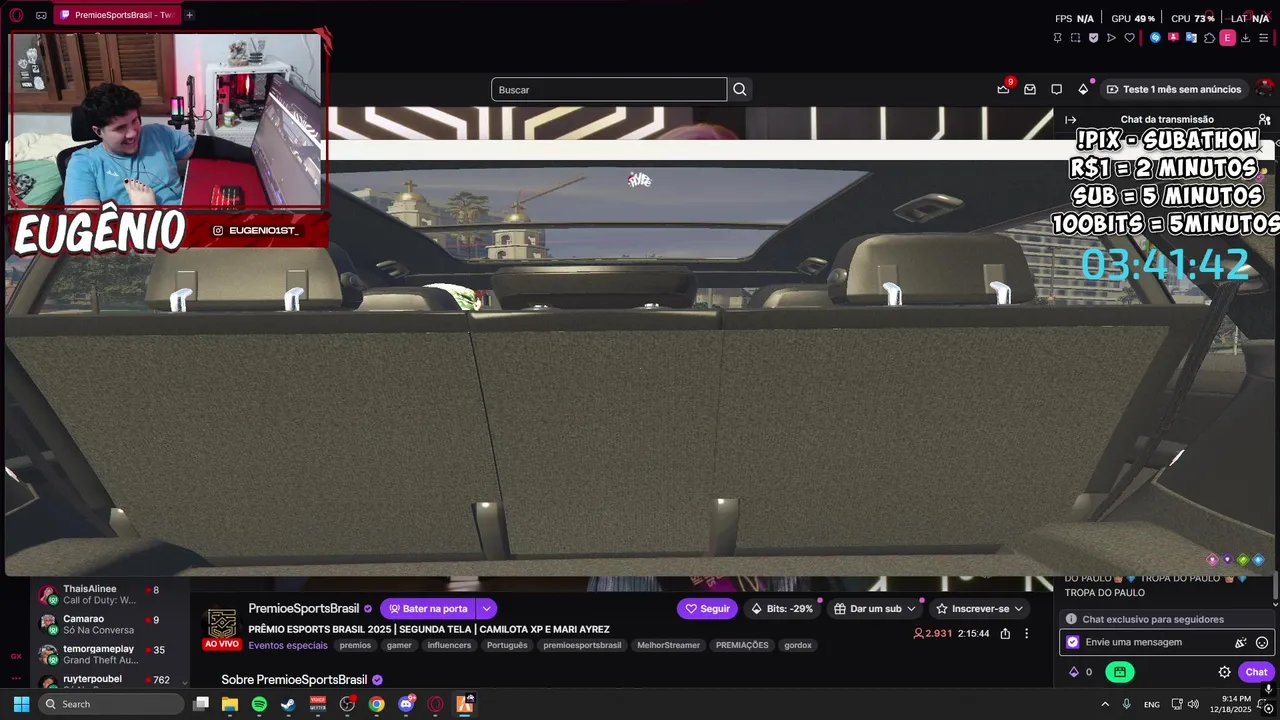Click the green channel points reward button
The height and width of the screenshot is (720, 1280).
click(x=1120, y=672)
